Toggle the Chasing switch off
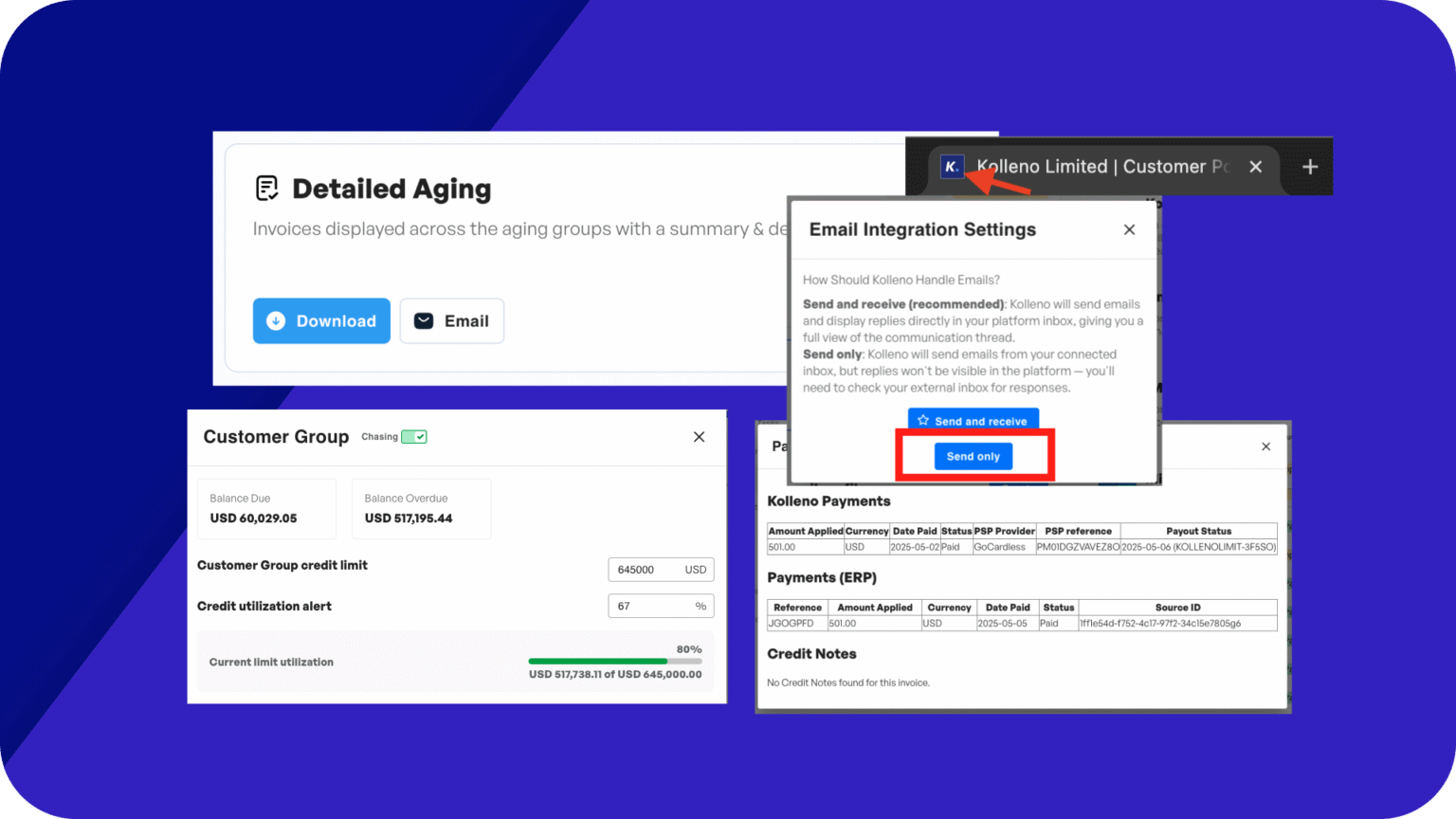Screen dimensions: 1456x819 pyautogui.click(x=412, y=436)
